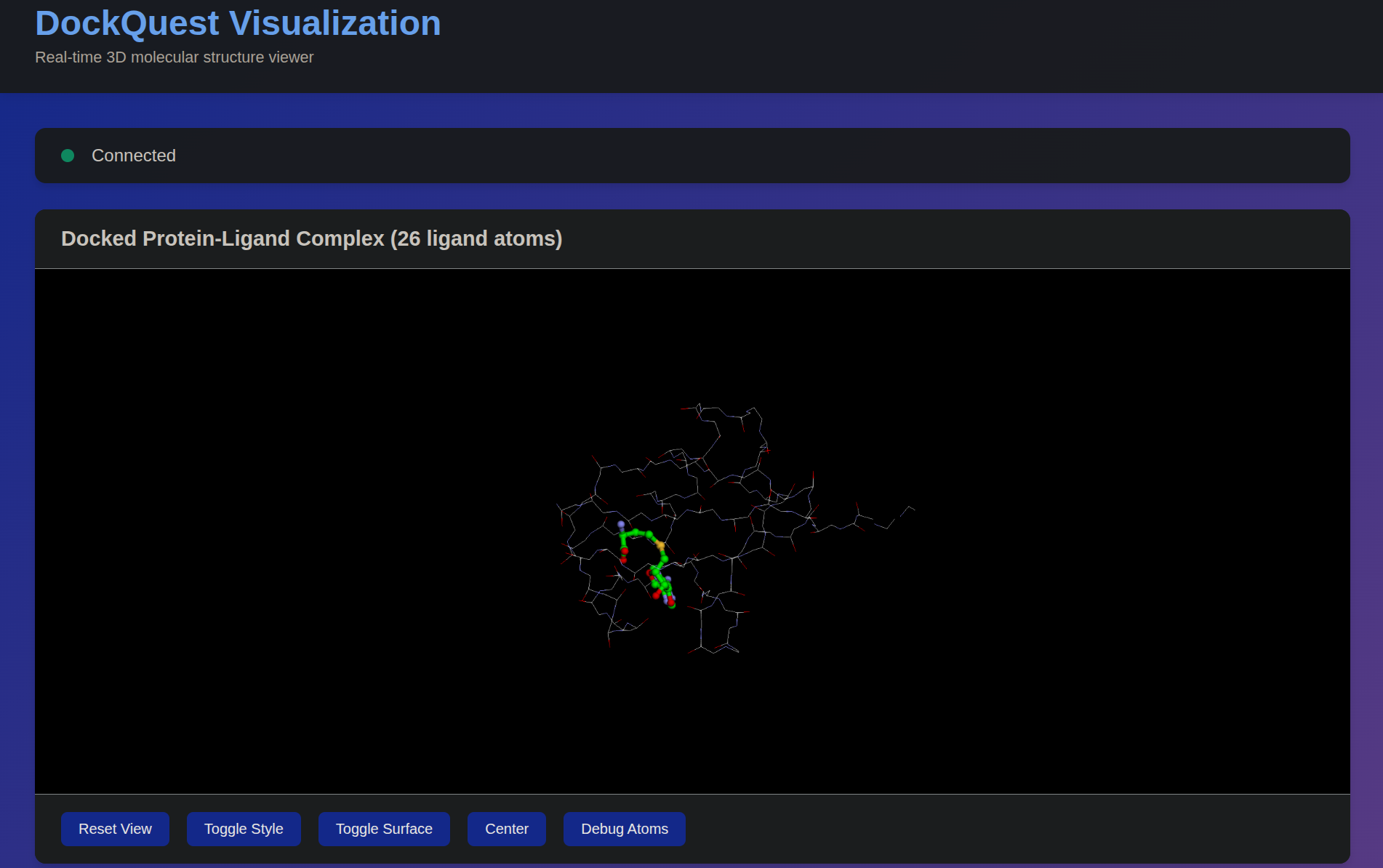Select red oxygen pair on ligand's left arm
The image size is (1383, 868).
pos(624,555)
